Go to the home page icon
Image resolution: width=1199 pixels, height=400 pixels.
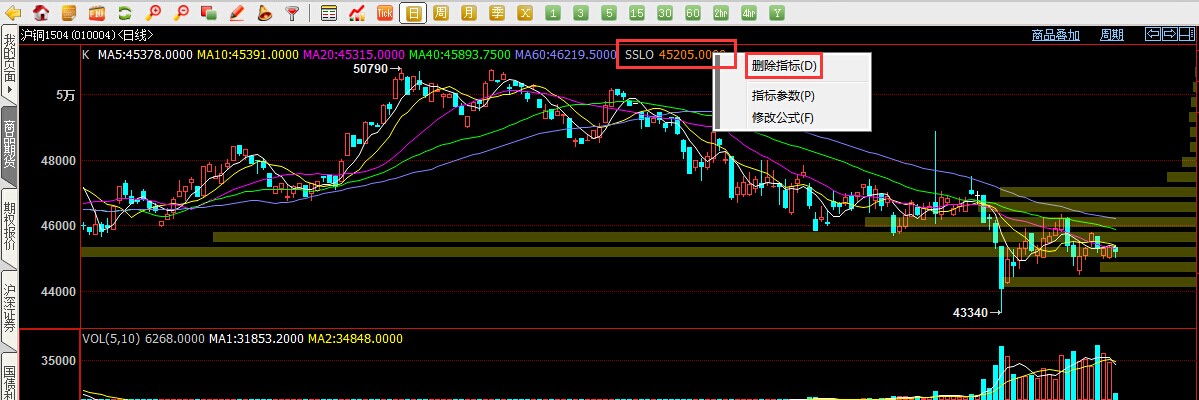(41, 13)
